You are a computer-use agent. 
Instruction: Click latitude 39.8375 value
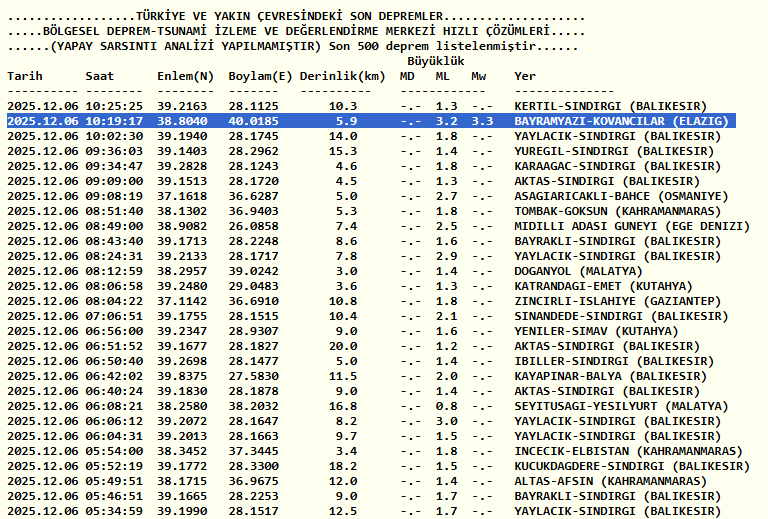click(182, 376)
